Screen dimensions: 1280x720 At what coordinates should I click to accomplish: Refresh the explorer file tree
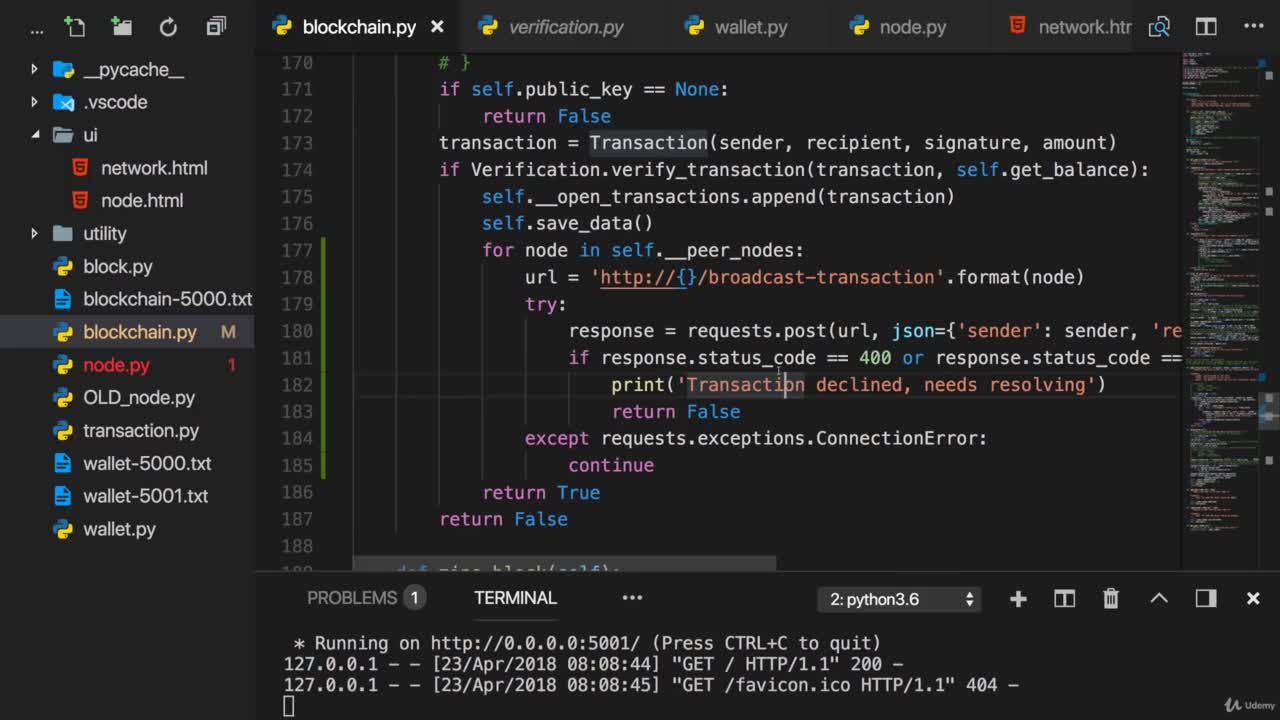click(168, 27)
